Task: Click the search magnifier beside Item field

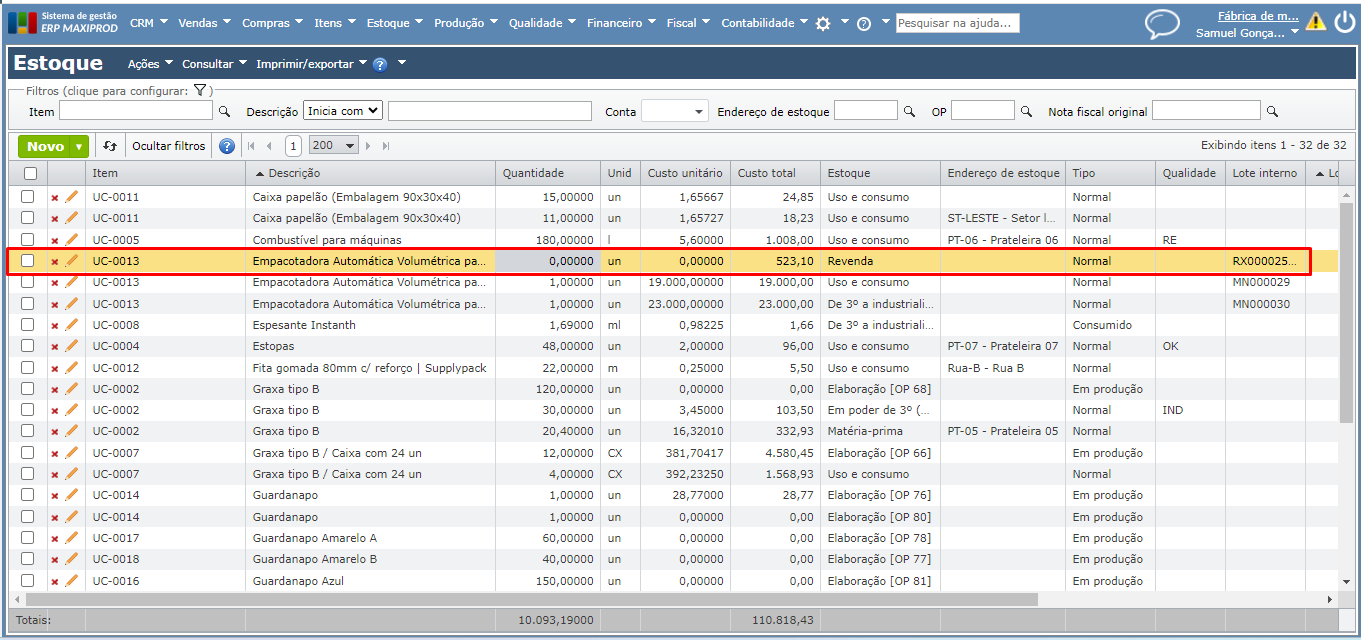Action: (225, 112)
